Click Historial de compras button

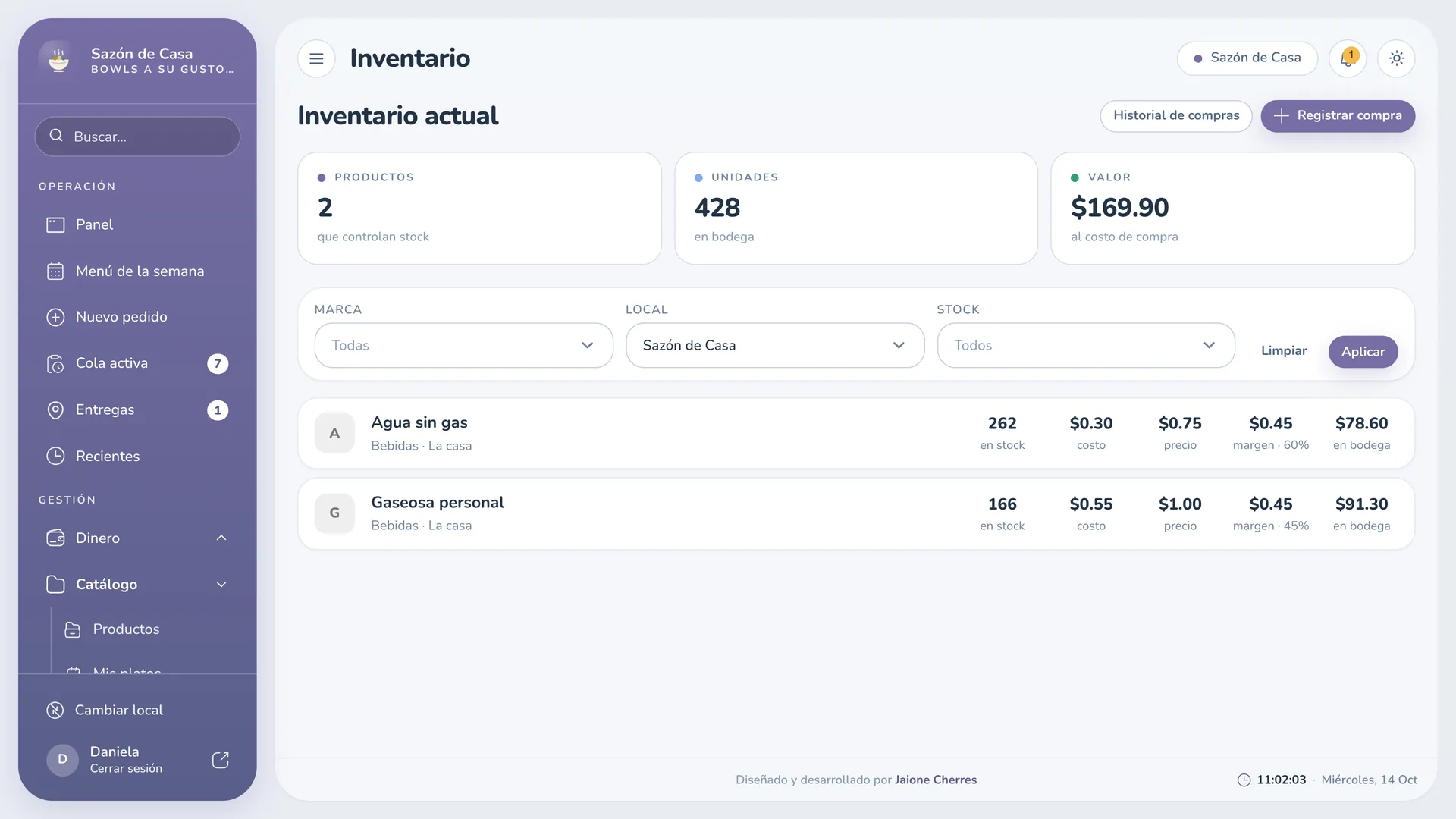coord(1176,116)
